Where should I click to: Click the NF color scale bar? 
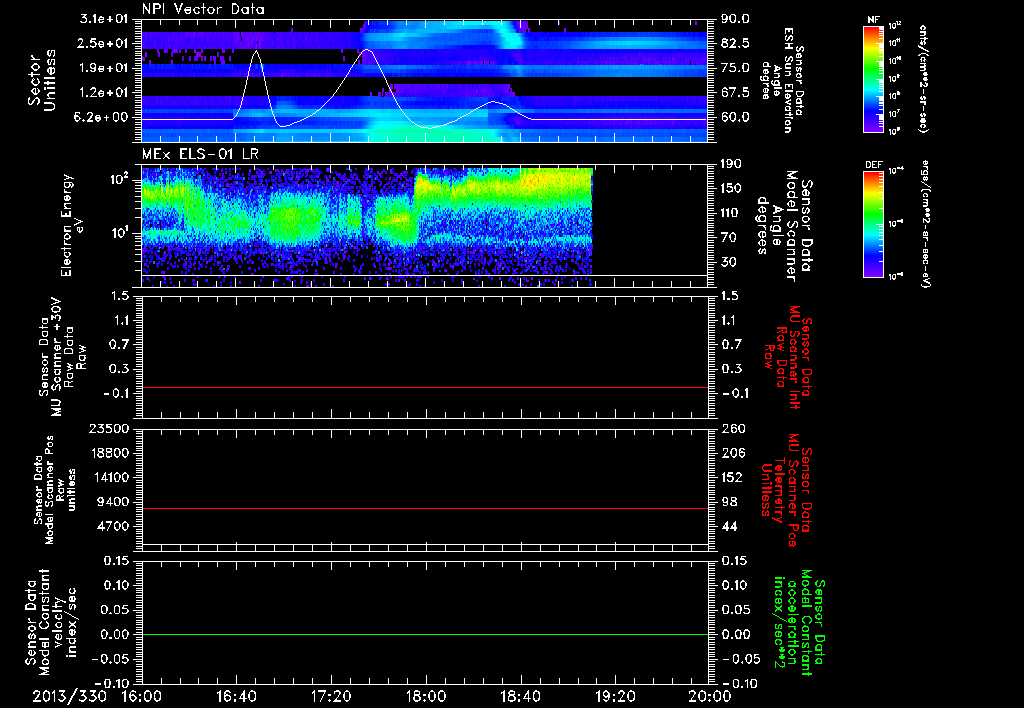click(874, 79)
